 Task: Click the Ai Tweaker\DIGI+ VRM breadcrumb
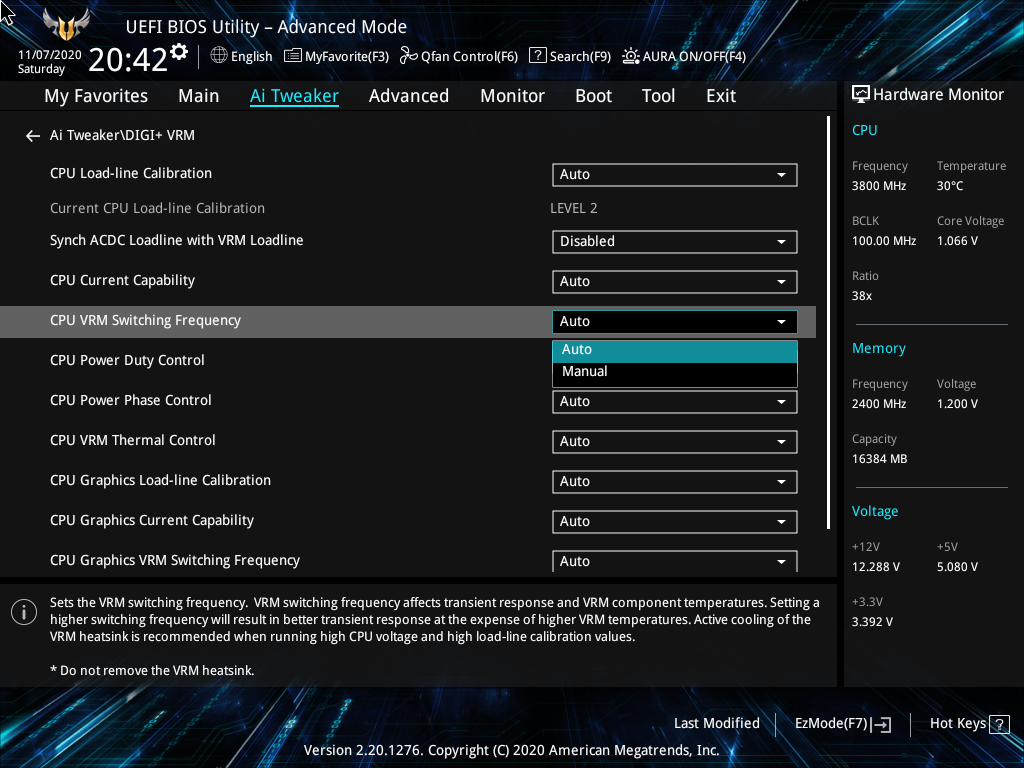click(122, 135)
